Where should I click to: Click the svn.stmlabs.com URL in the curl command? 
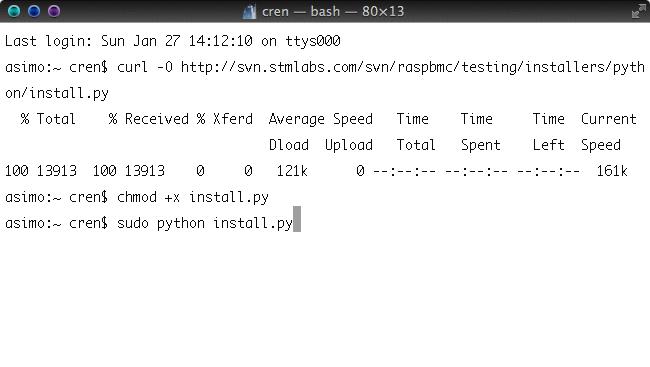[x=412, y=67]
